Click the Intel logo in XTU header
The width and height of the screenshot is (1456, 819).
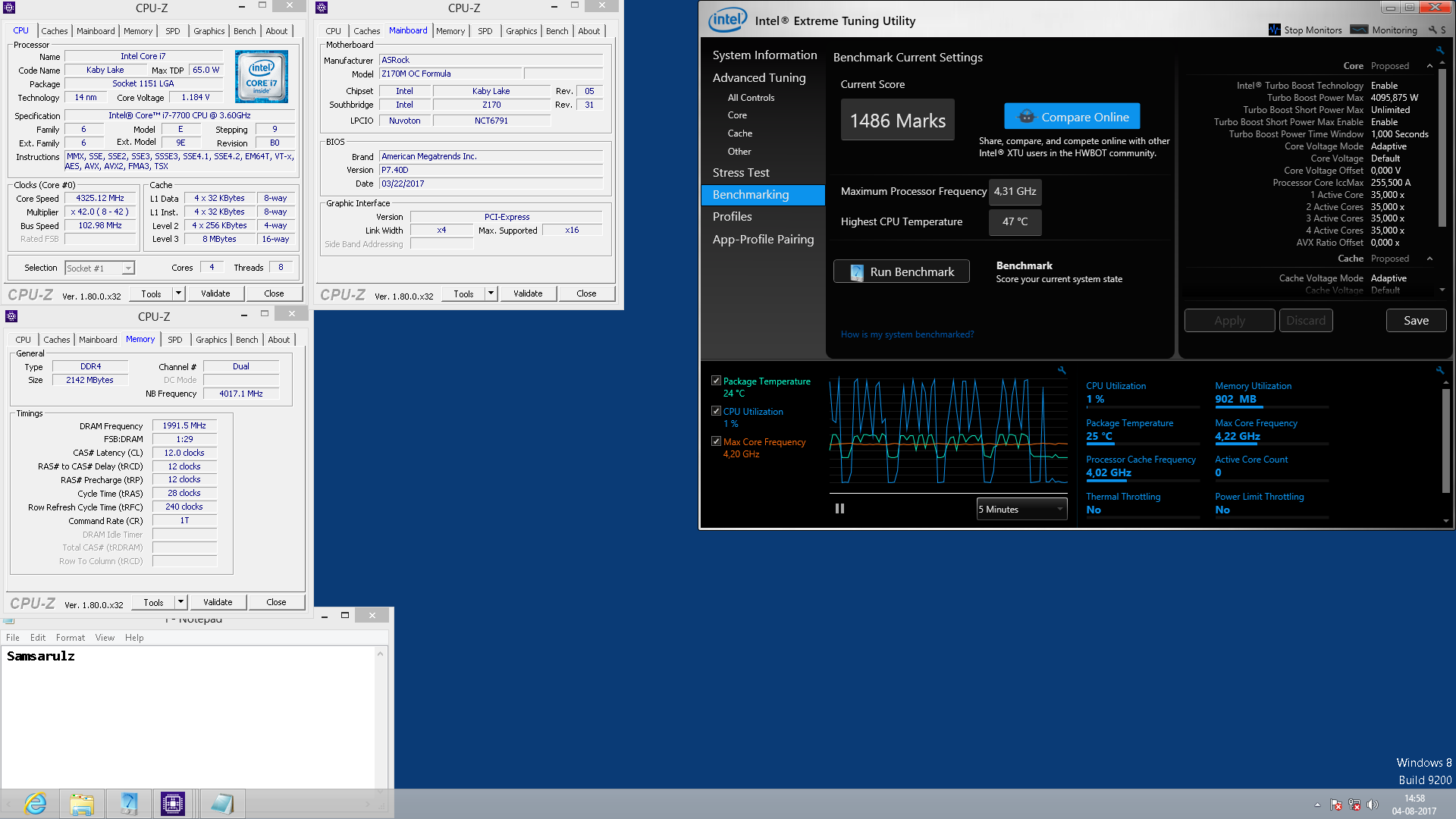[727, 20]
